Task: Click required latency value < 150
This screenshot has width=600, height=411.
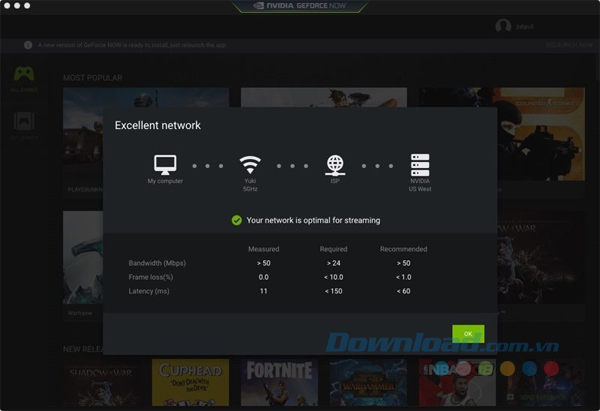Action: click(334, 291)
